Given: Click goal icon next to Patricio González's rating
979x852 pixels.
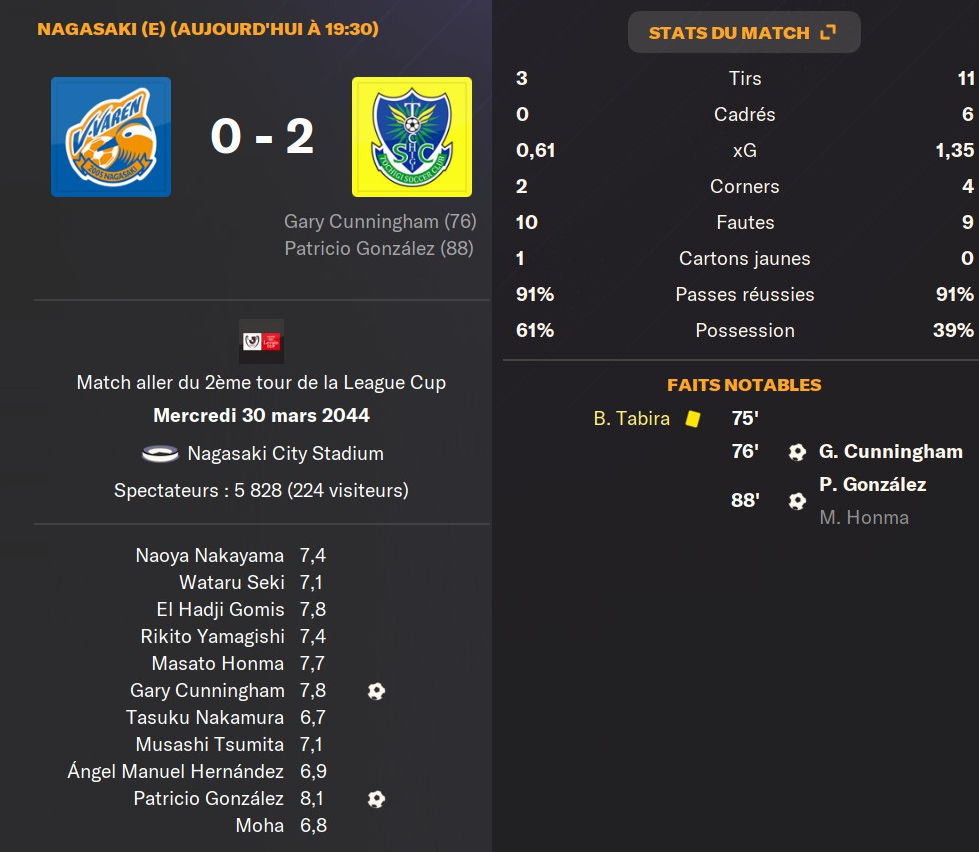Looking at the screenshot, I should click(x=376, y=799).
